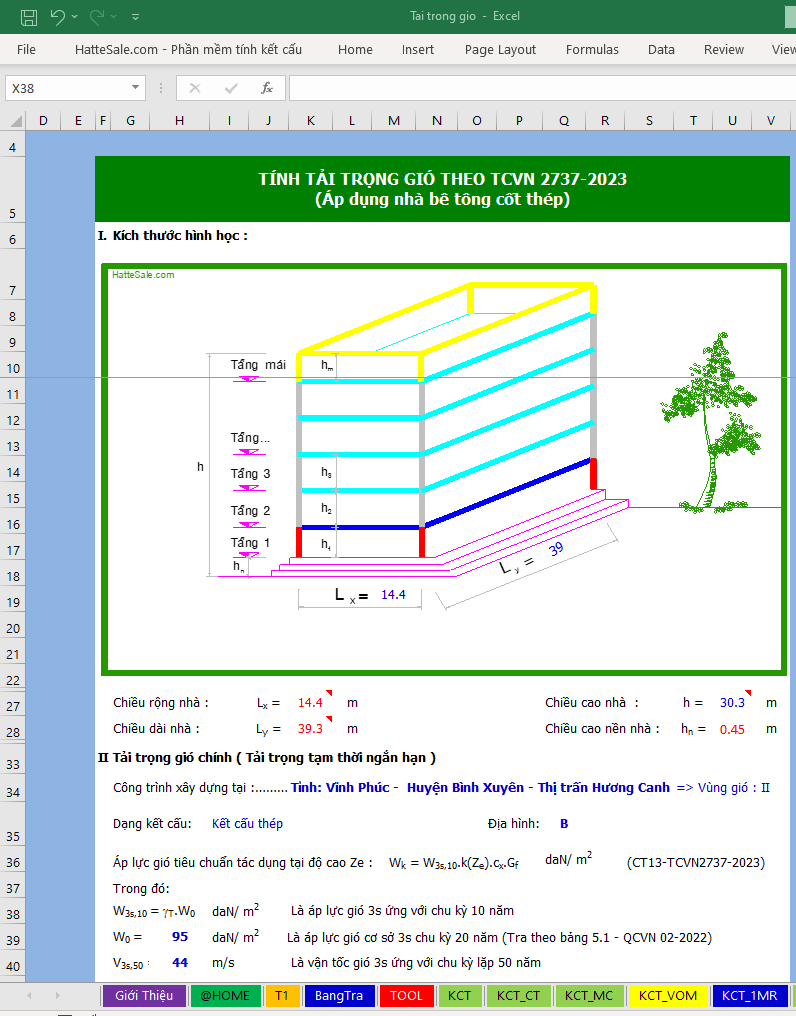
Task: Click the Insert Function fx icon
Action: coord(266,88)
